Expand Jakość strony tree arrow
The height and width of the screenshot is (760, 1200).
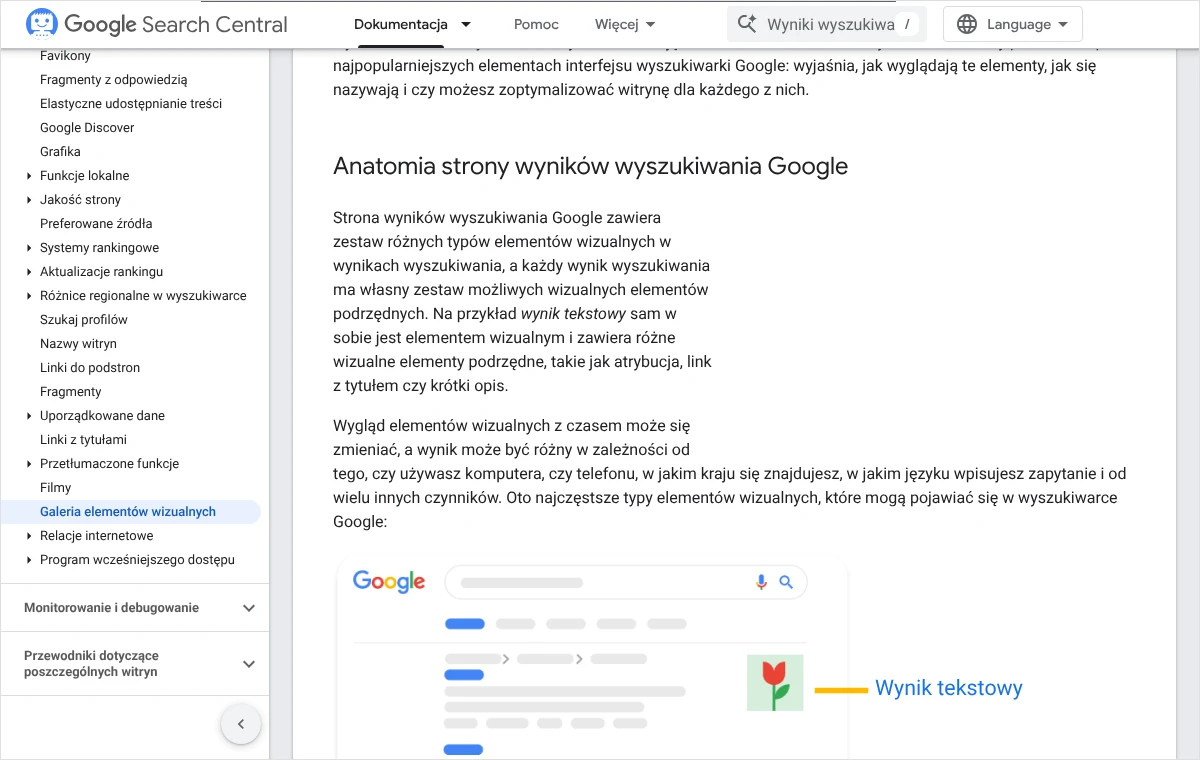pyautogui.click(x=30, y=200)
